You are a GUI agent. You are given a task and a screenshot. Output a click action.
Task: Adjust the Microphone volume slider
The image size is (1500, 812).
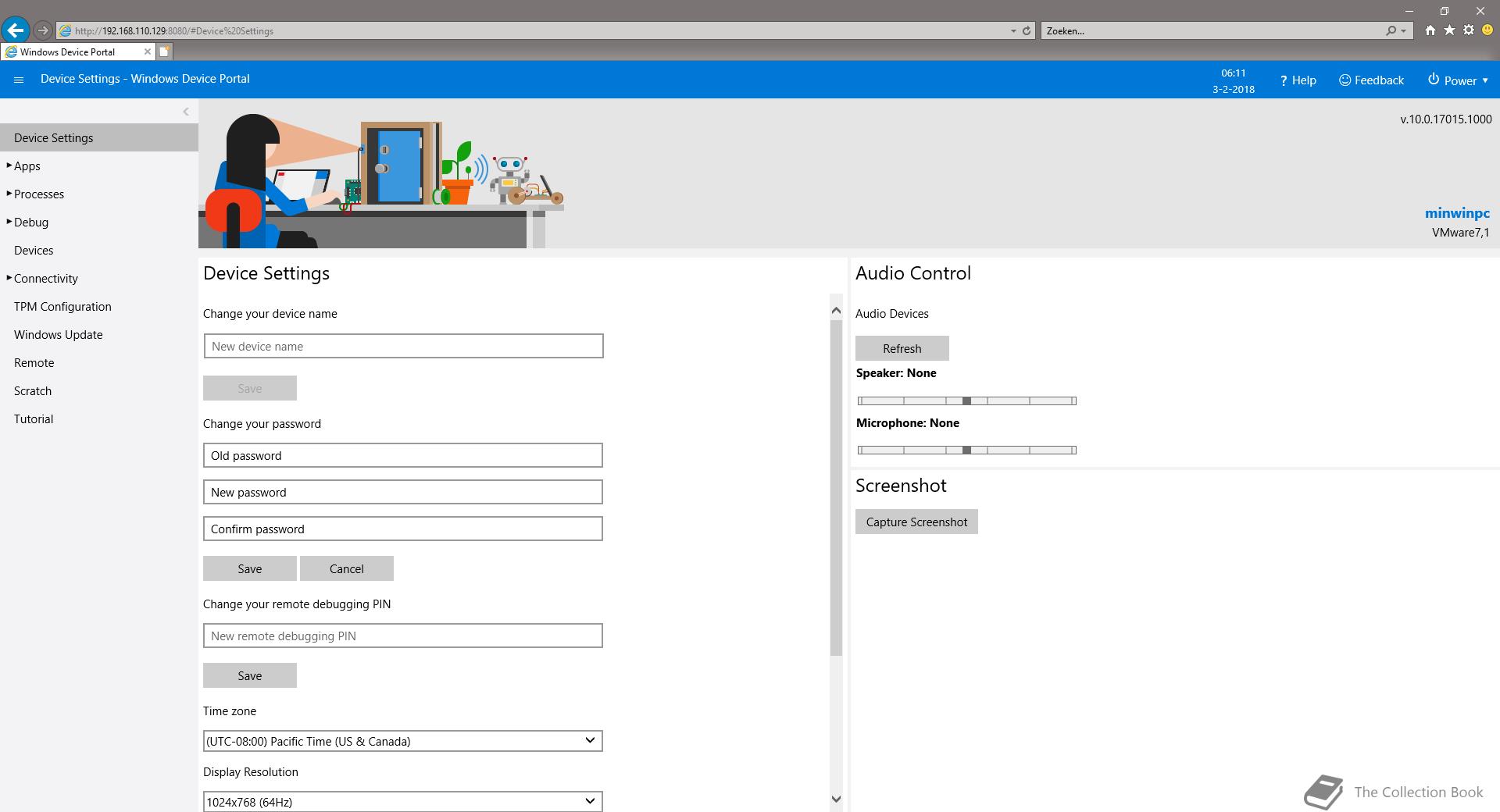click(967, 450)
